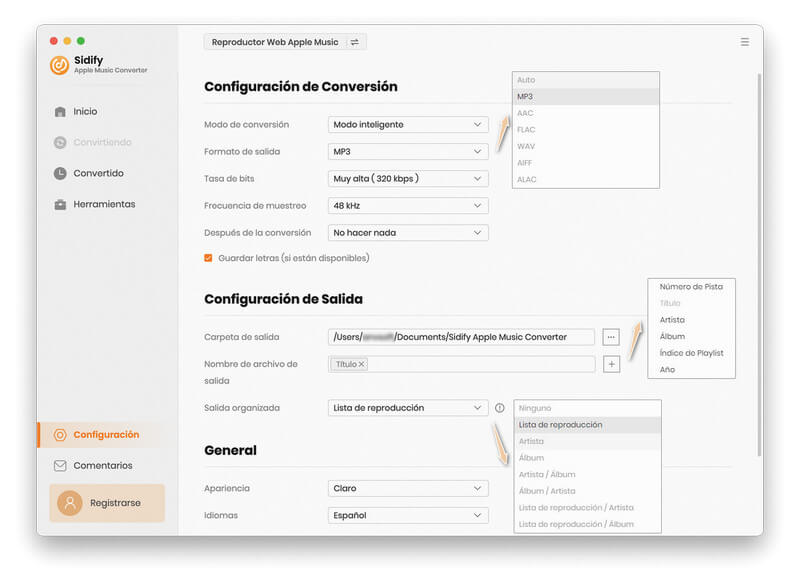Click the Inicio home icon
This screenshot has height=584, width=800.
pos(60,112)
